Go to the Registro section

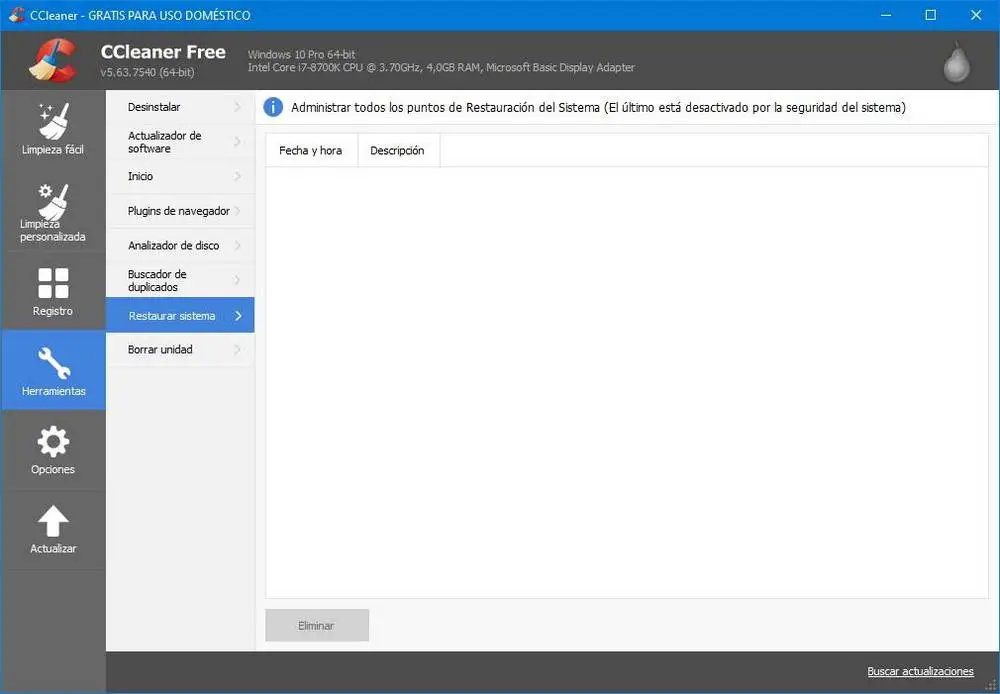53,292
